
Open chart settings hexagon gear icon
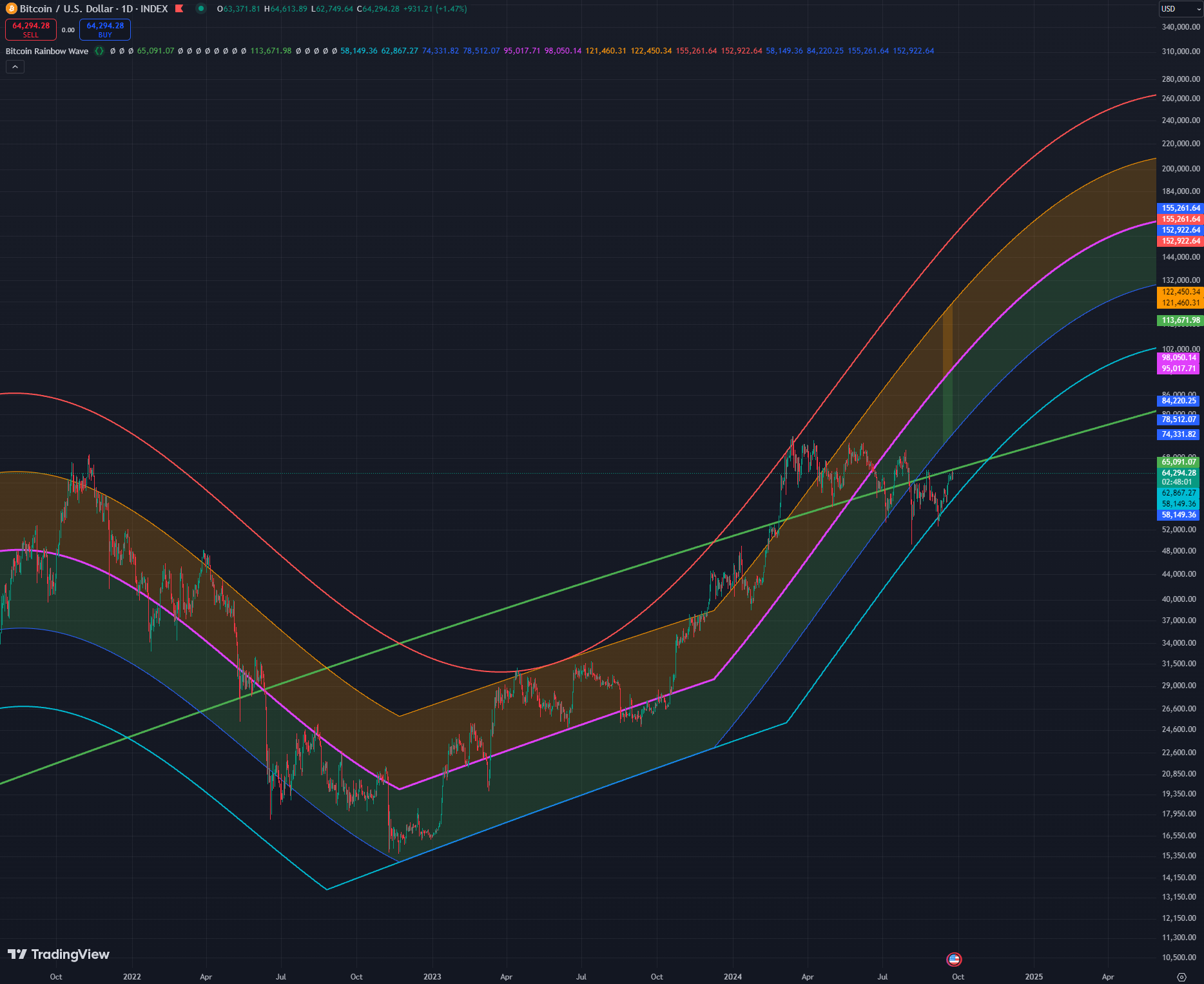1181,977
